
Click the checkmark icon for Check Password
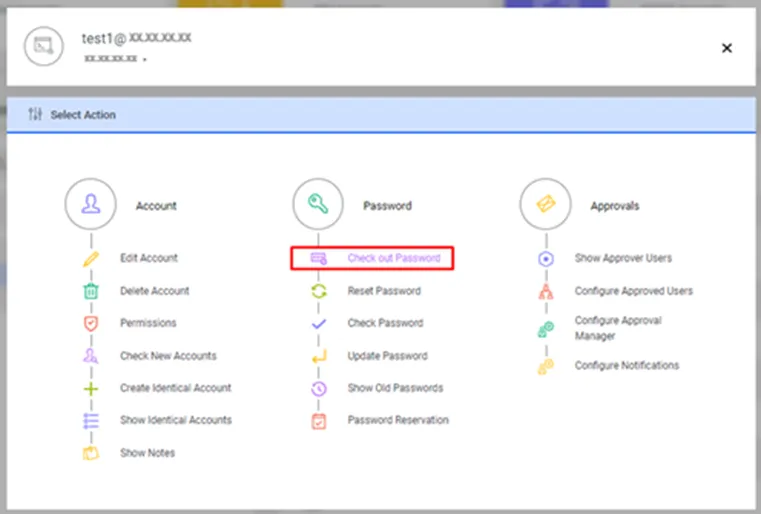(x=318, y=323)
